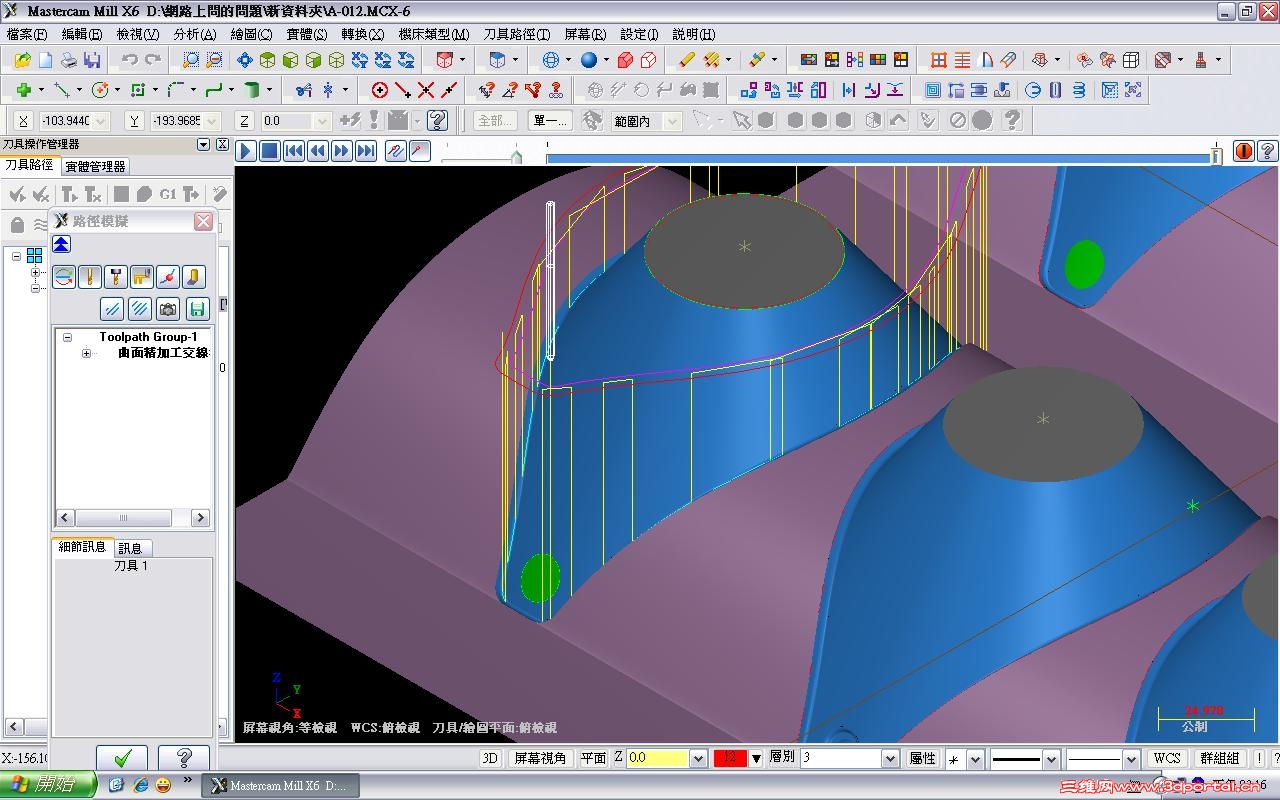Click the open file folder icon
1280x800 pixels.
(x=22, y=60)
